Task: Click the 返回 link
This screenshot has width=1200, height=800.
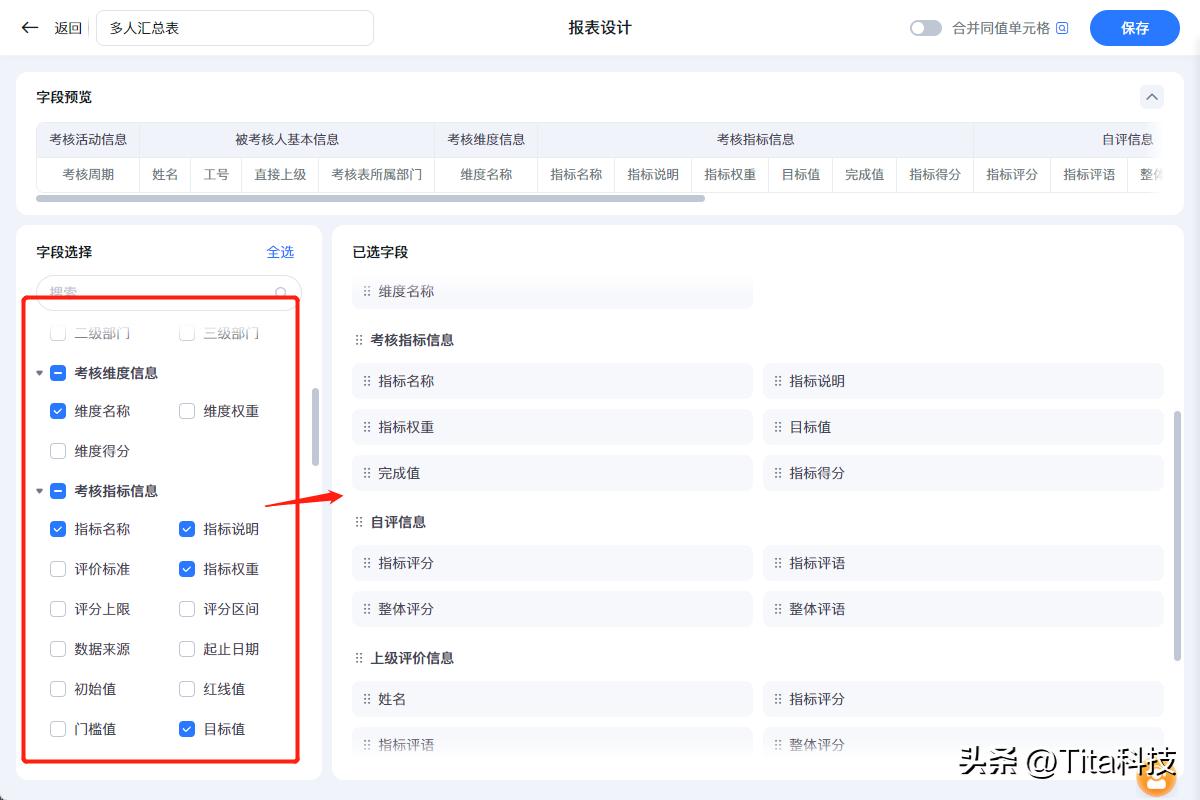Action: click(68, 28)
